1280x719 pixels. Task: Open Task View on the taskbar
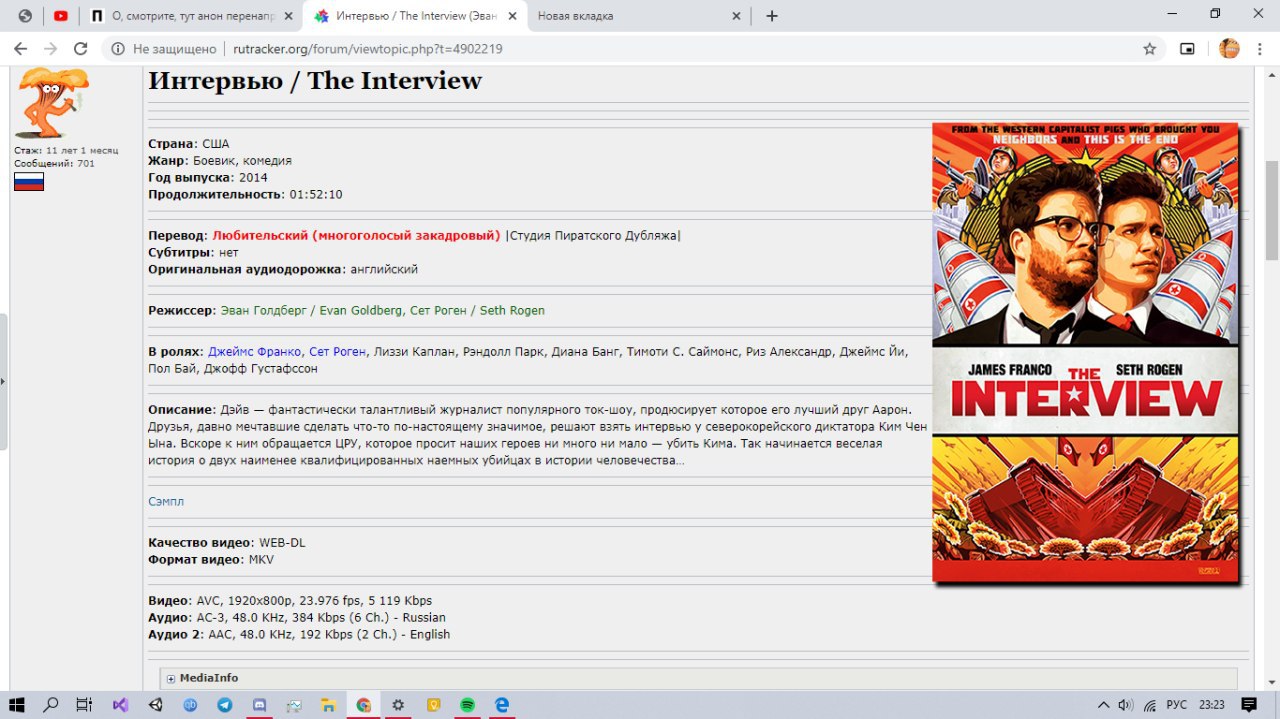coord(85,705)
